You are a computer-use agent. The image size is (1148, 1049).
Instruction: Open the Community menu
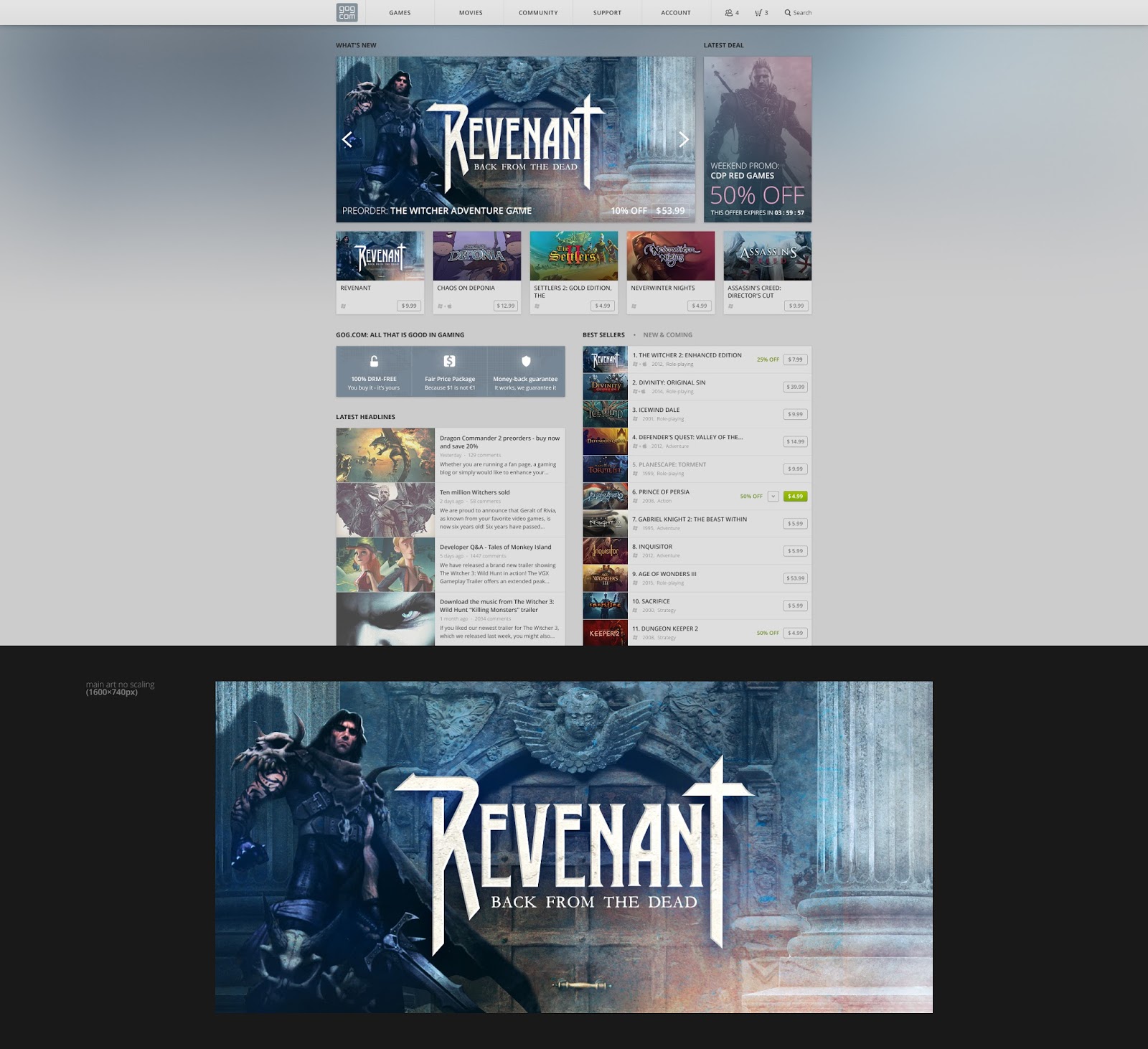(x=538, y=13)
